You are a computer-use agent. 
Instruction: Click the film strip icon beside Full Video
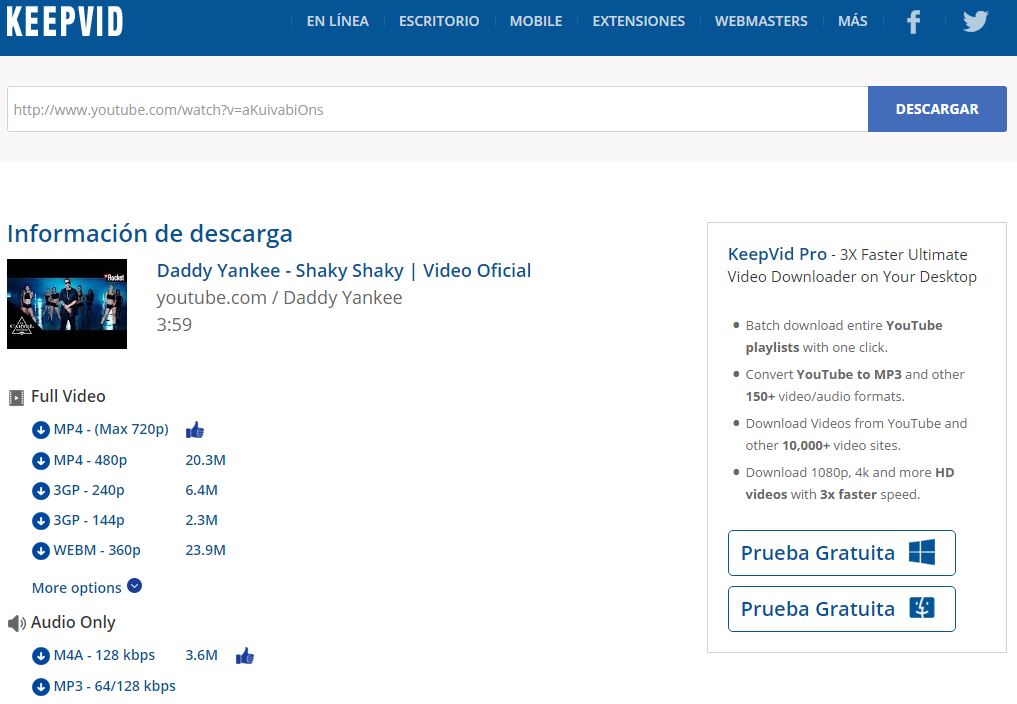pos(16,397)
